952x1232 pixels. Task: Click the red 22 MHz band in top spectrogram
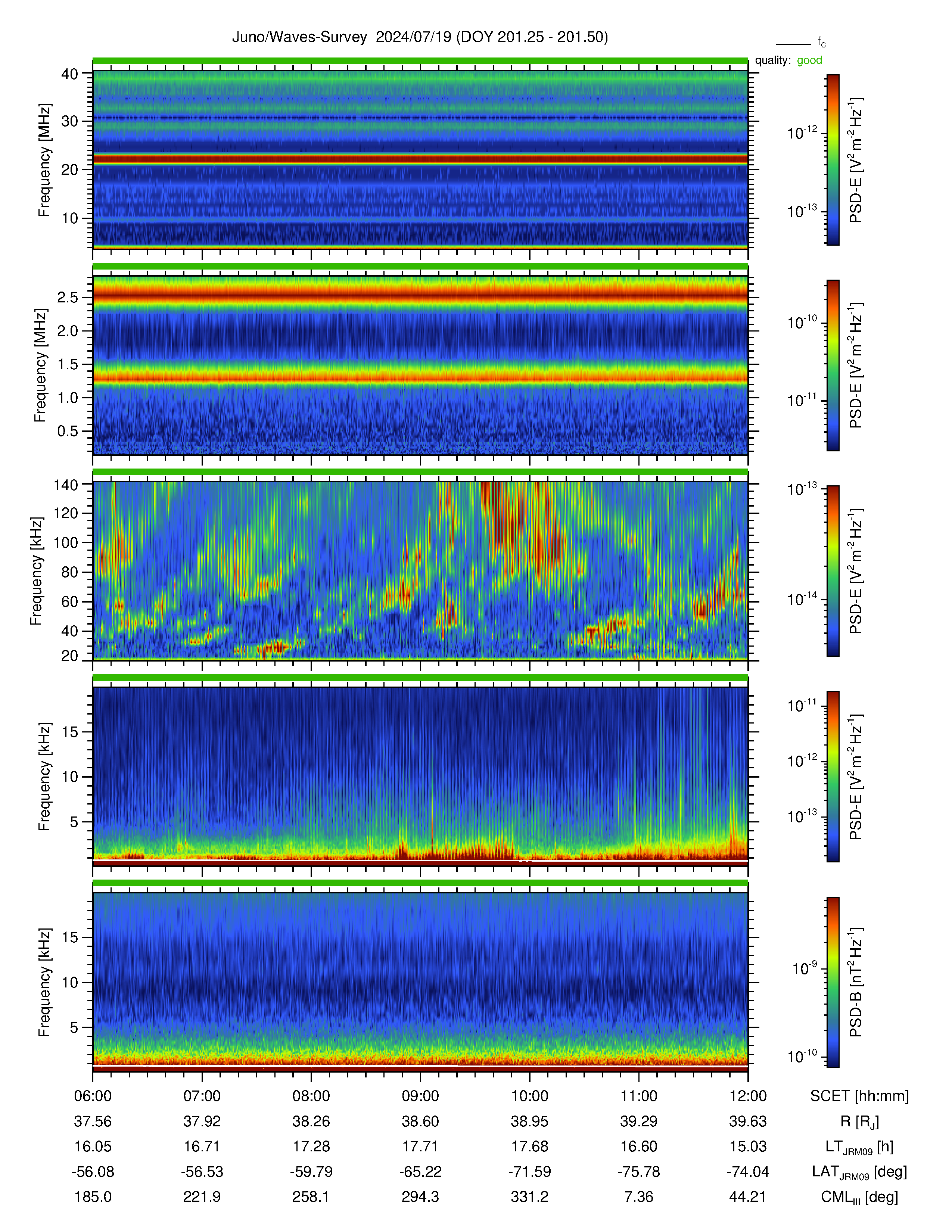pyautogui.click(x=420, y=160)
